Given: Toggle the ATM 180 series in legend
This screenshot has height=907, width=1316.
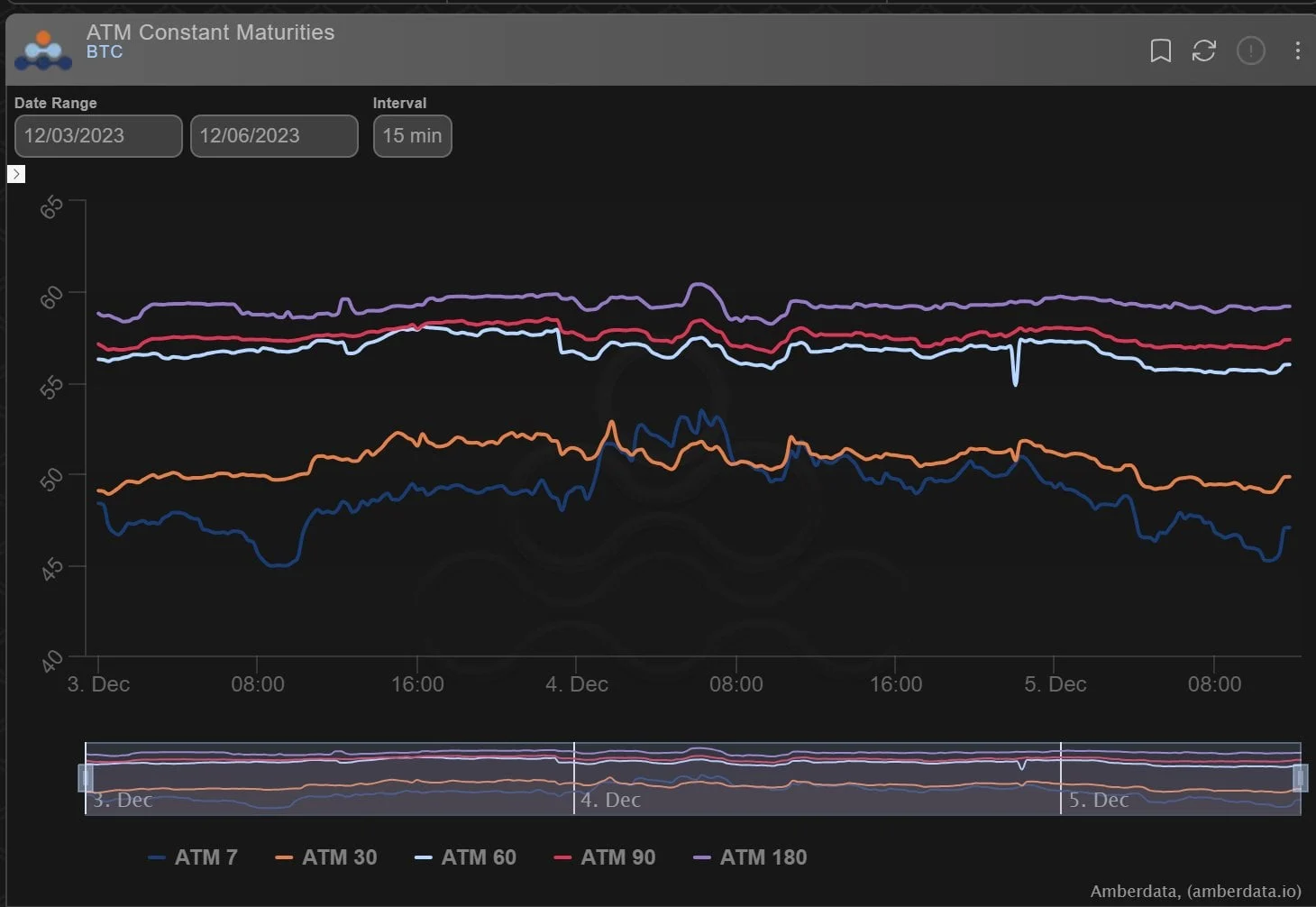Looking at the screenshot, I should [750, 857].
